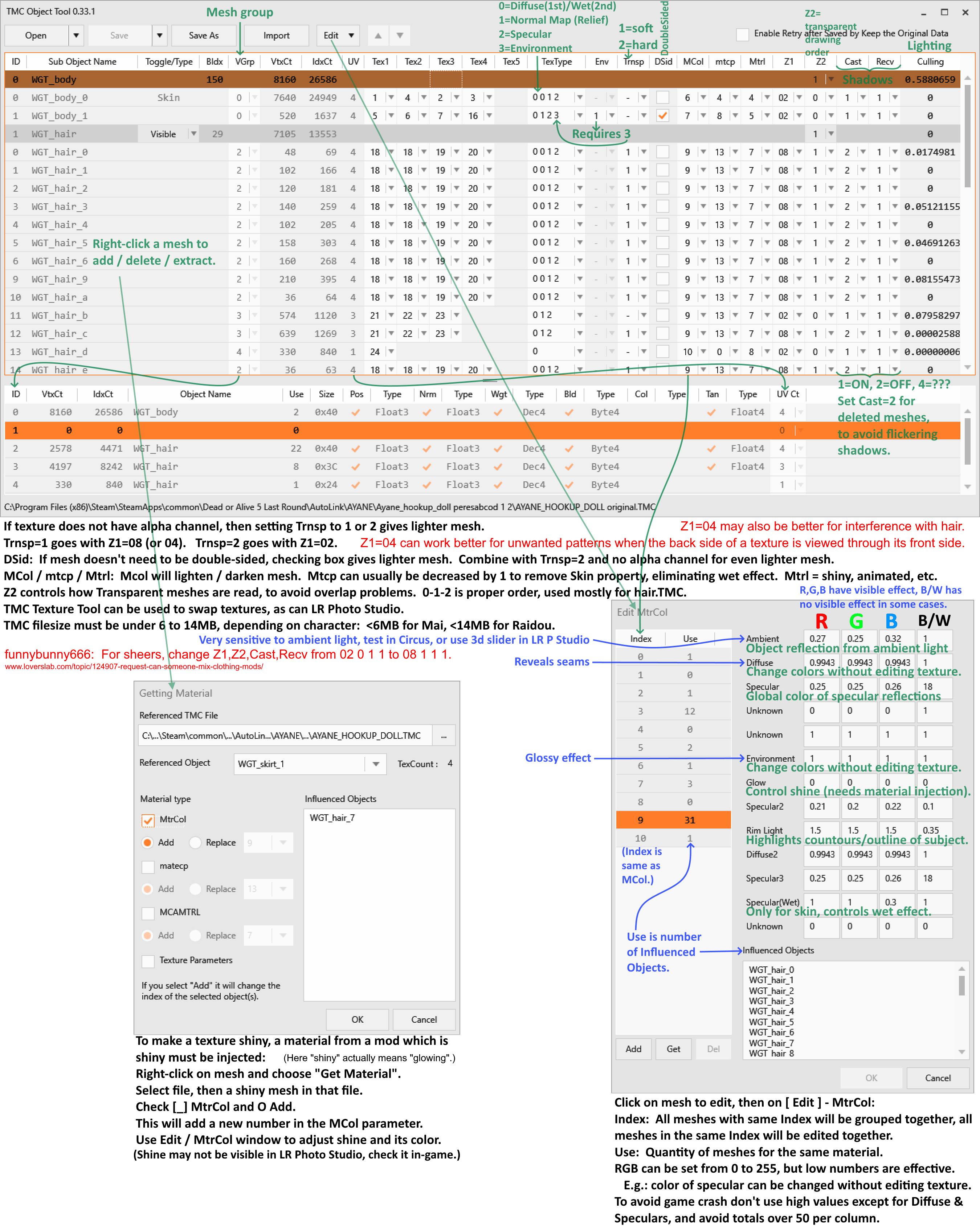
Task: Toggle MtrCol checkbox in Getting Material
Action: click(x=148, y=820)
